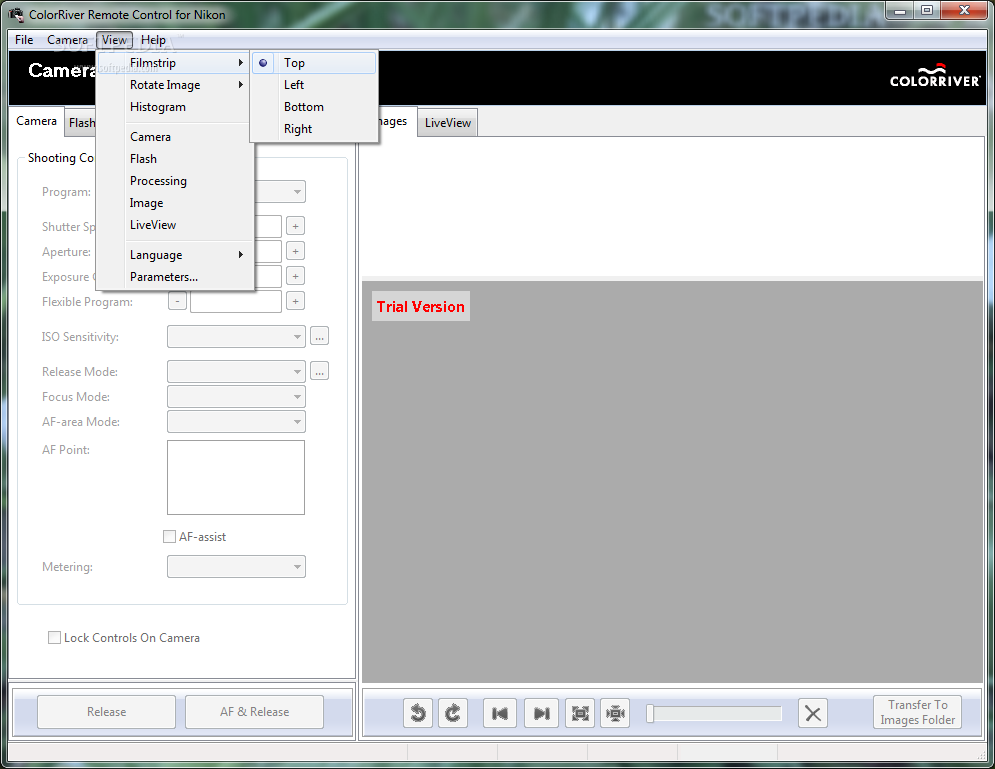
Task: Open the Program dropdown
Action: pos(280,192)
